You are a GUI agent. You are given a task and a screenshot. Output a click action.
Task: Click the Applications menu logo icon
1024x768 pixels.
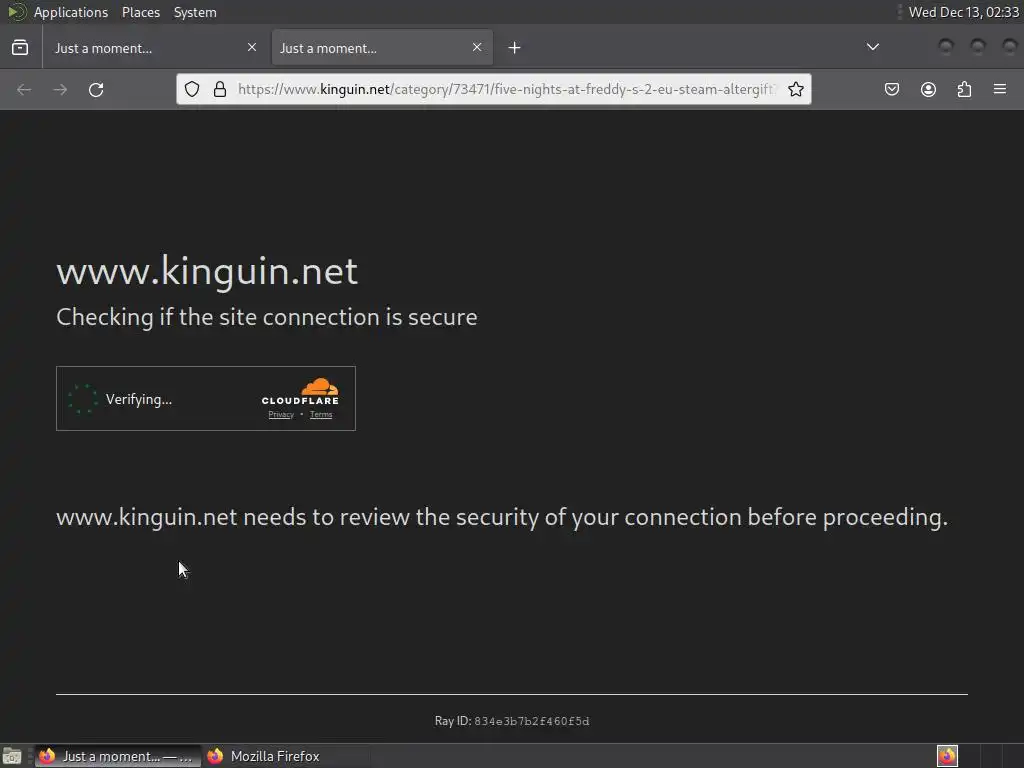(16, 12)
